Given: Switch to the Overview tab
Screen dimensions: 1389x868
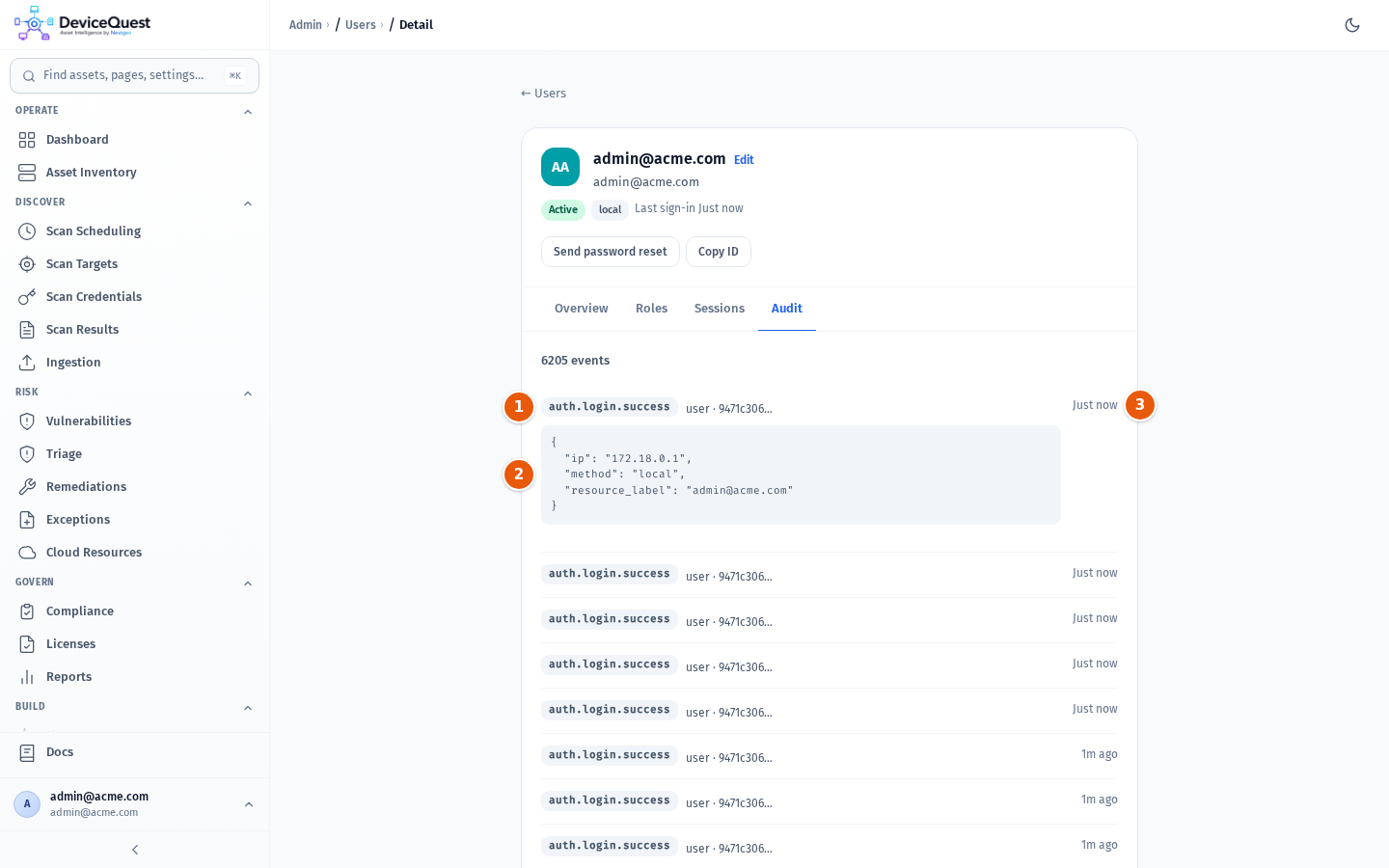Looking at the screenshot, I should 582,309.
